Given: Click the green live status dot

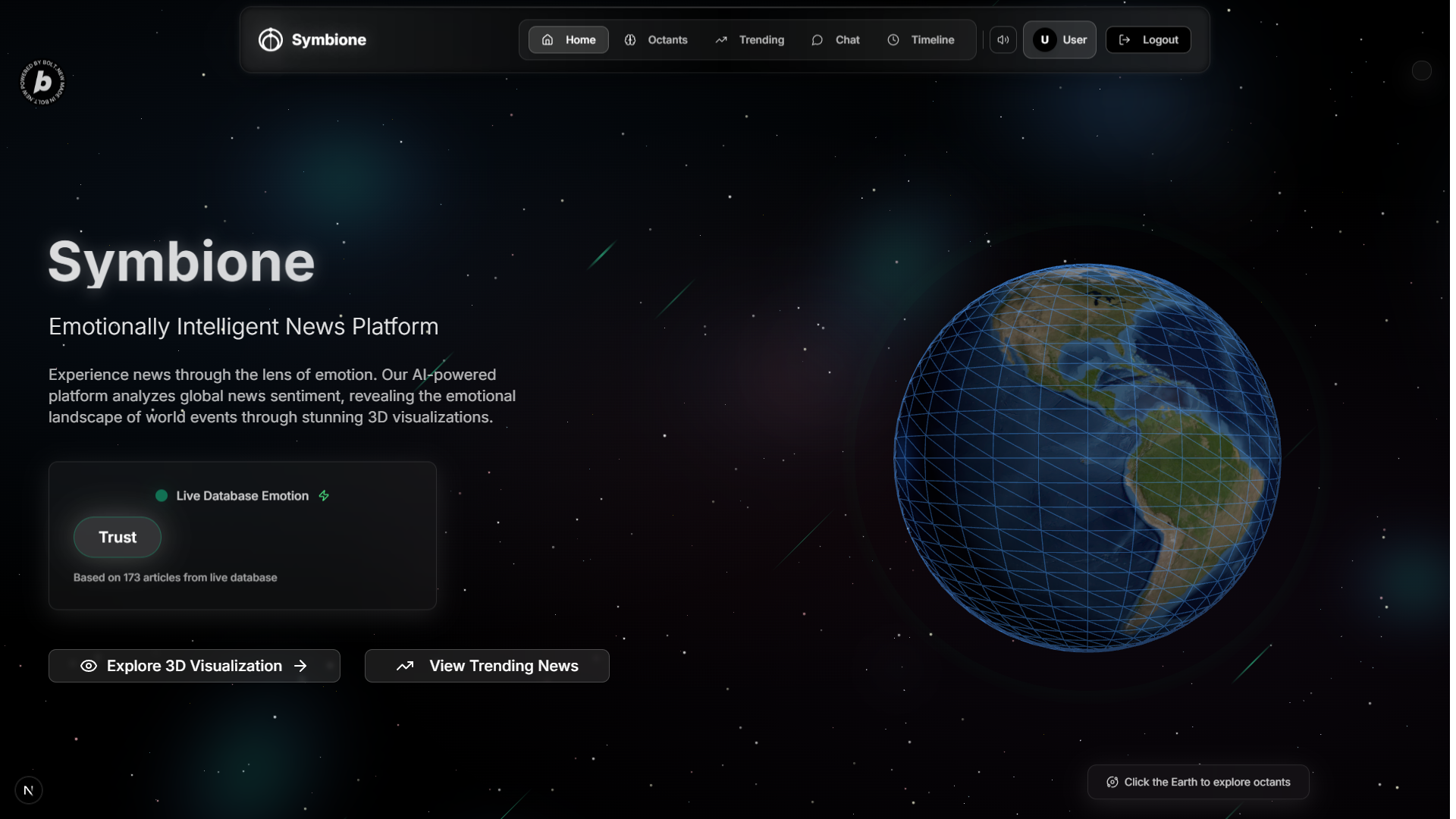Looking at the screenshot, I should coord(162,495).
